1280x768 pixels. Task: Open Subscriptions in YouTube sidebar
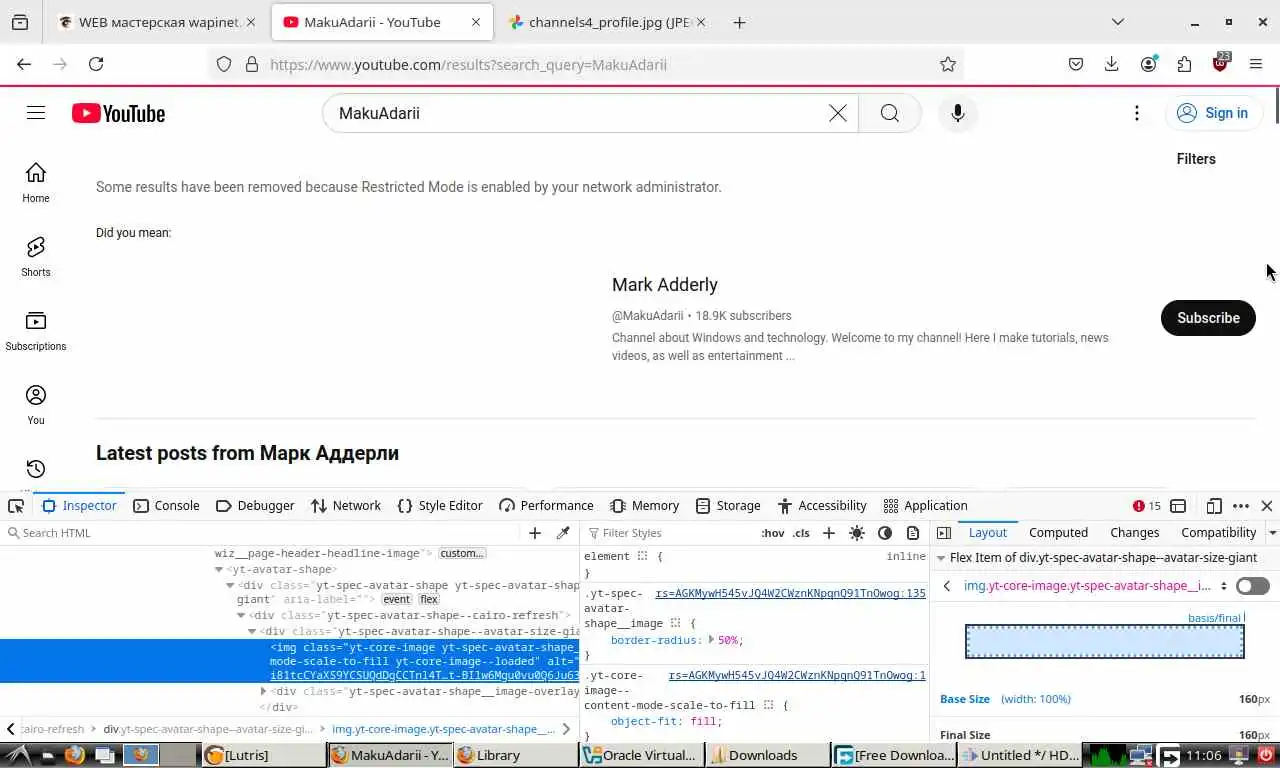(36, 330)
